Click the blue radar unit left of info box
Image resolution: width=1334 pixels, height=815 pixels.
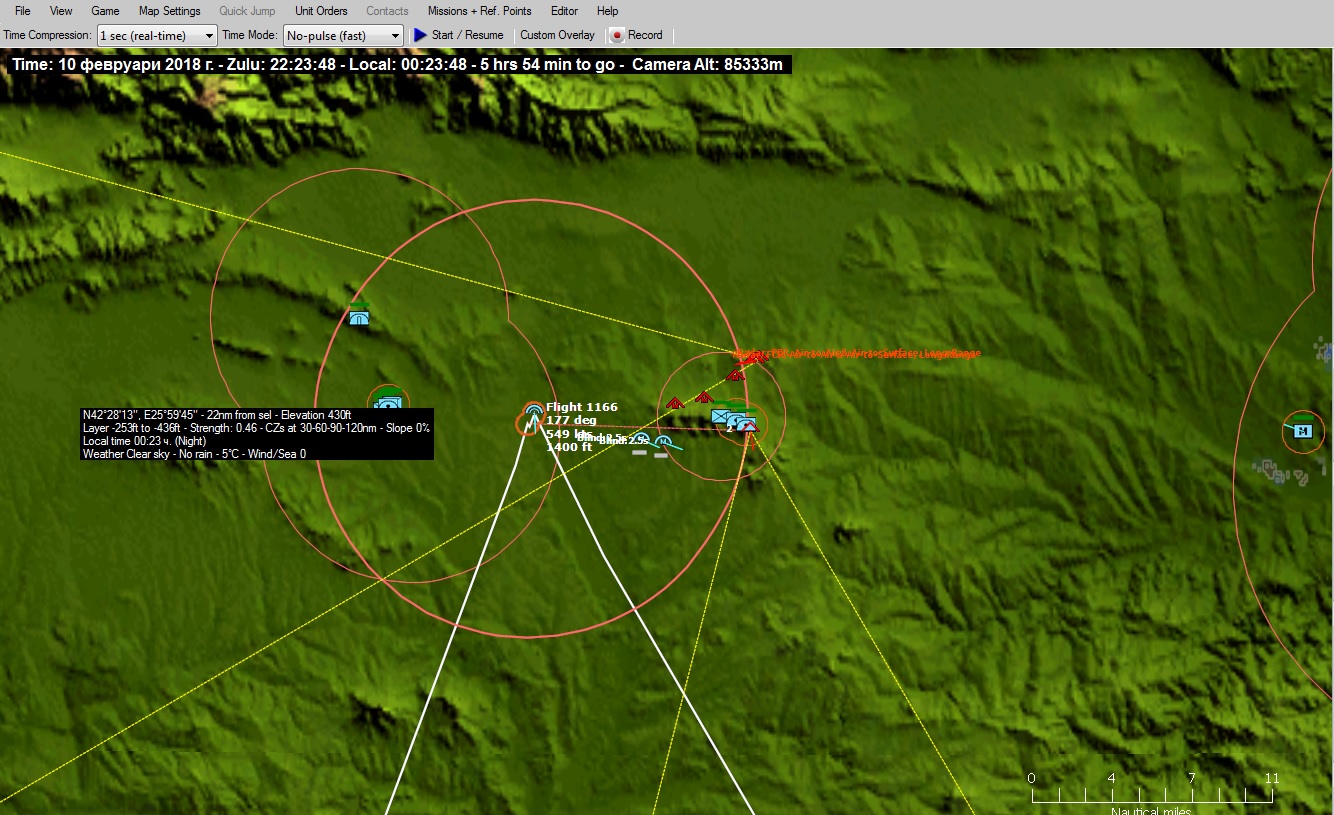point(388,404)
